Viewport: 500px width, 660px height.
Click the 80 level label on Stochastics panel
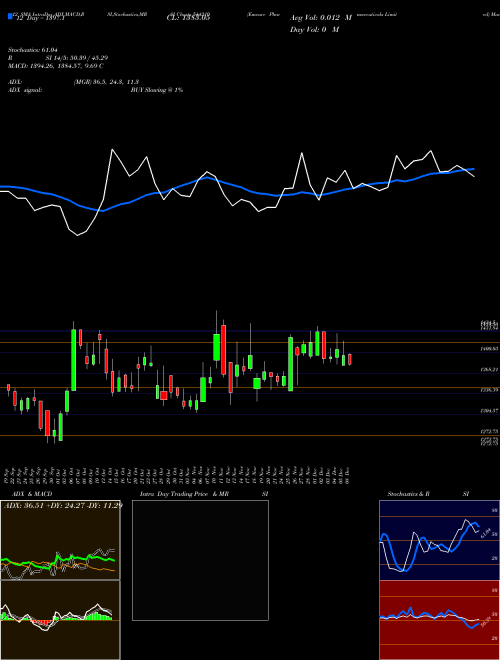pos(495,510)
